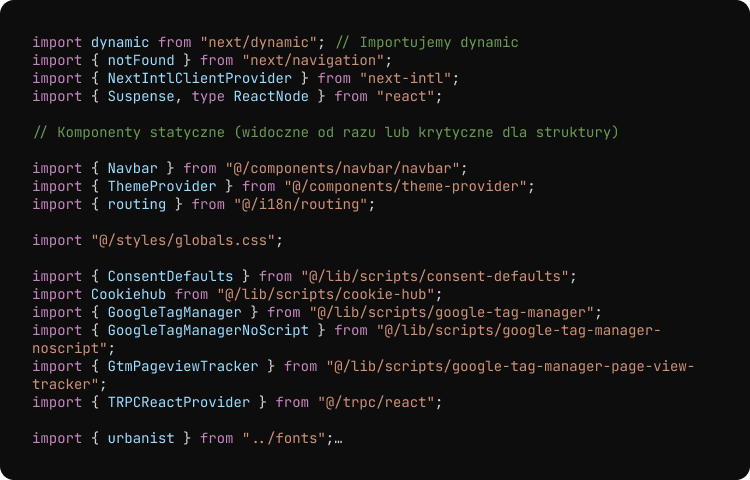Click the ThemeProvider identifier

coord(161,186)
